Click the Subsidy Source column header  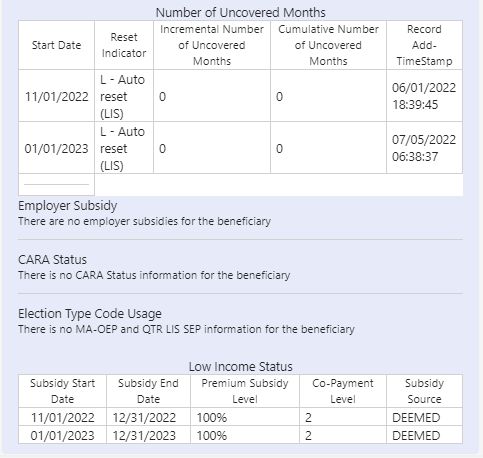point(424,391)
